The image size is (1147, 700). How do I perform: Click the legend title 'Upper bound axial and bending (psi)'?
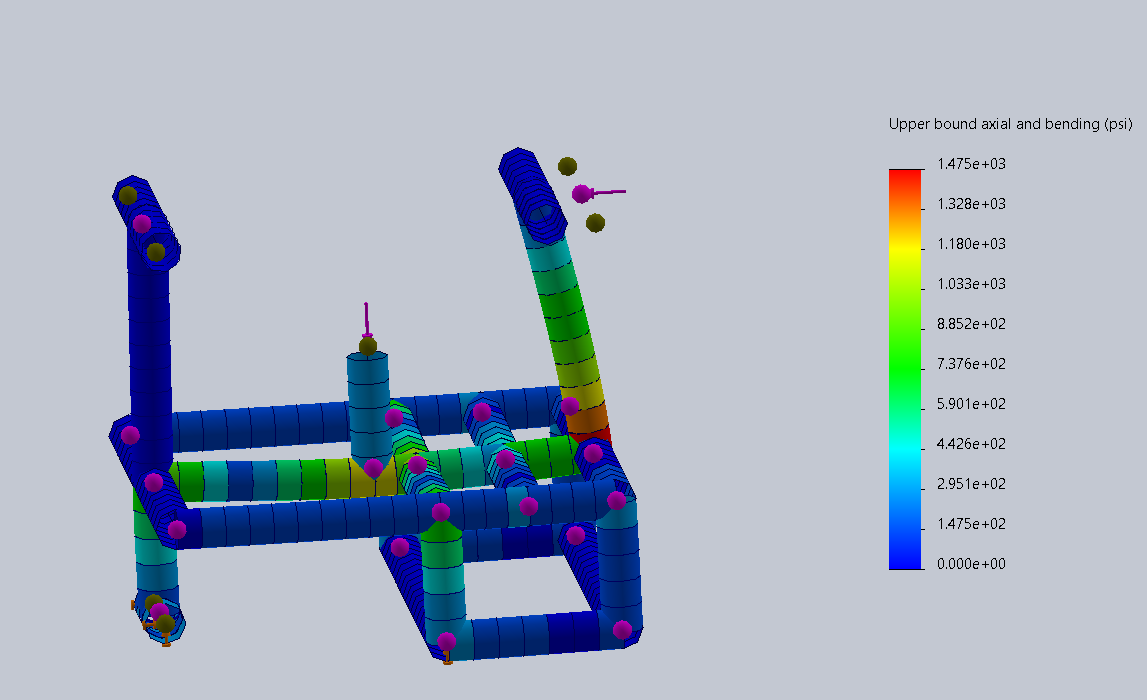pos(1010,124)
